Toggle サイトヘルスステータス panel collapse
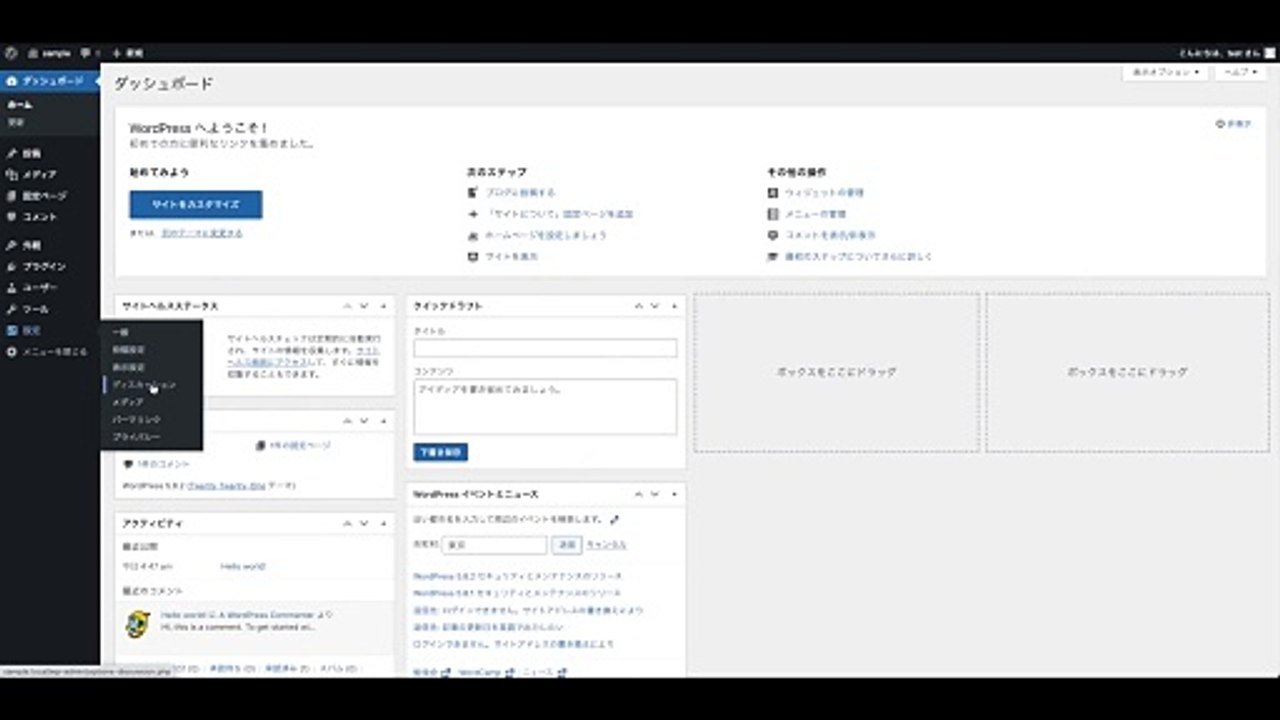Image resolution: width=1280 pixels, height=720 pixels. [383, 306]
